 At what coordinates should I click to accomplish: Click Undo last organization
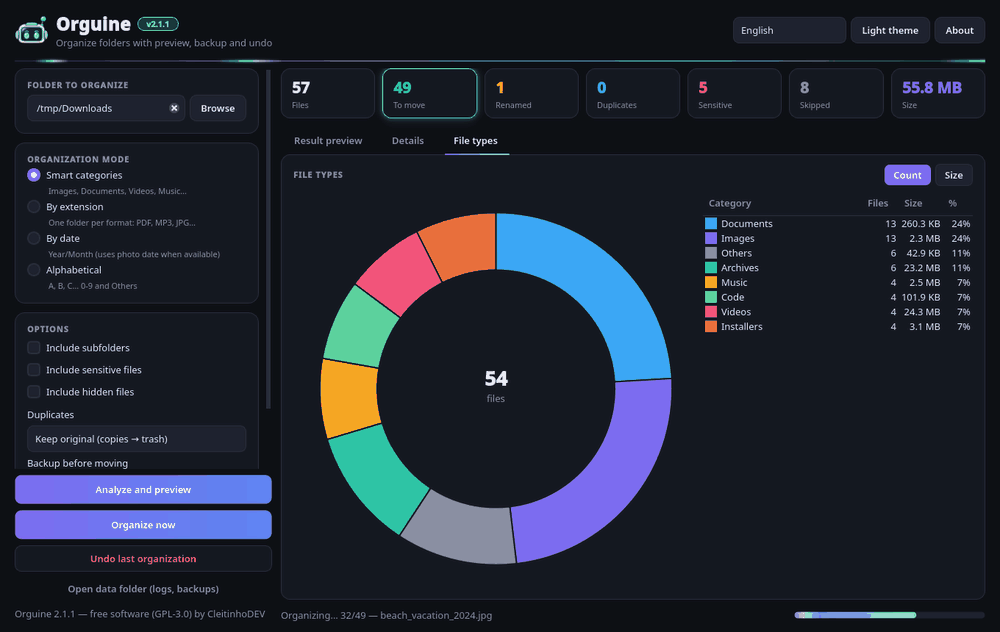[143, 559]
